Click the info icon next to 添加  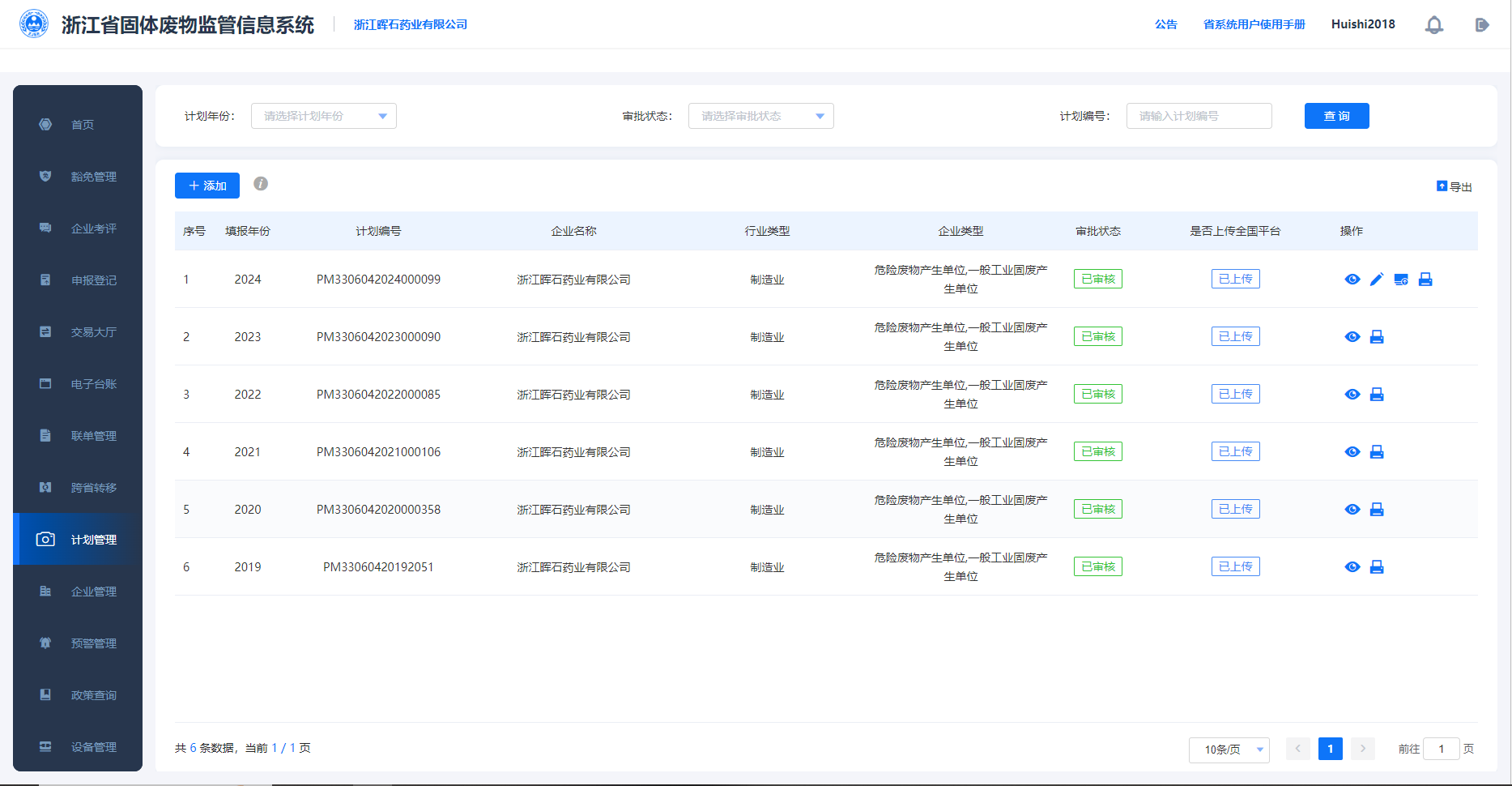(261, 184)
